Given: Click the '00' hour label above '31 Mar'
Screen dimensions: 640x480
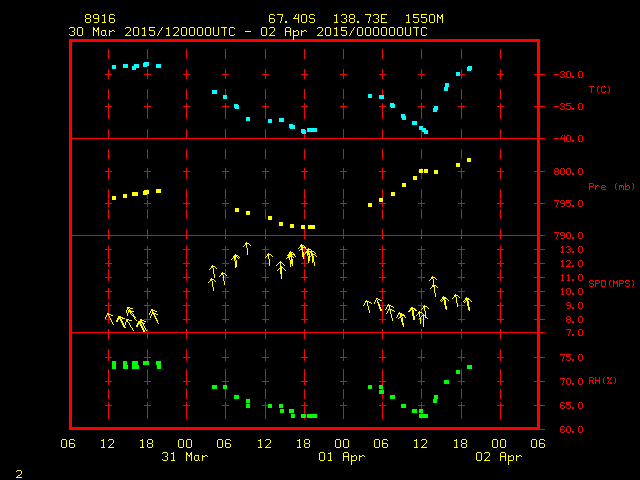Looking at the screenshot, I should point(185,444).
